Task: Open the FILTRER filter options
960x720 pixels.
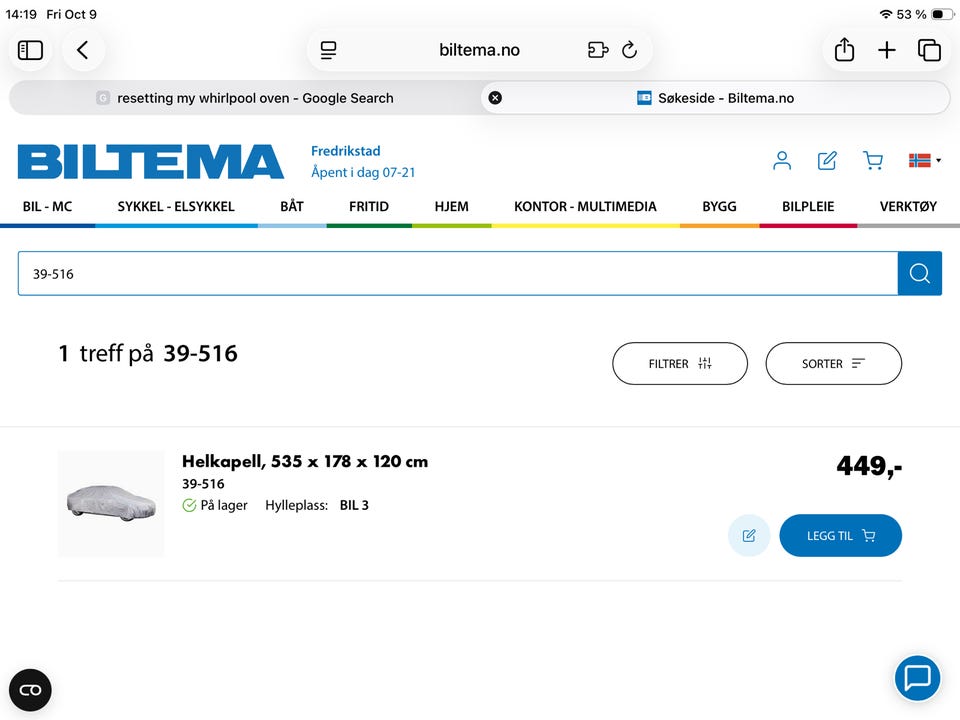Action: point(680,364)
